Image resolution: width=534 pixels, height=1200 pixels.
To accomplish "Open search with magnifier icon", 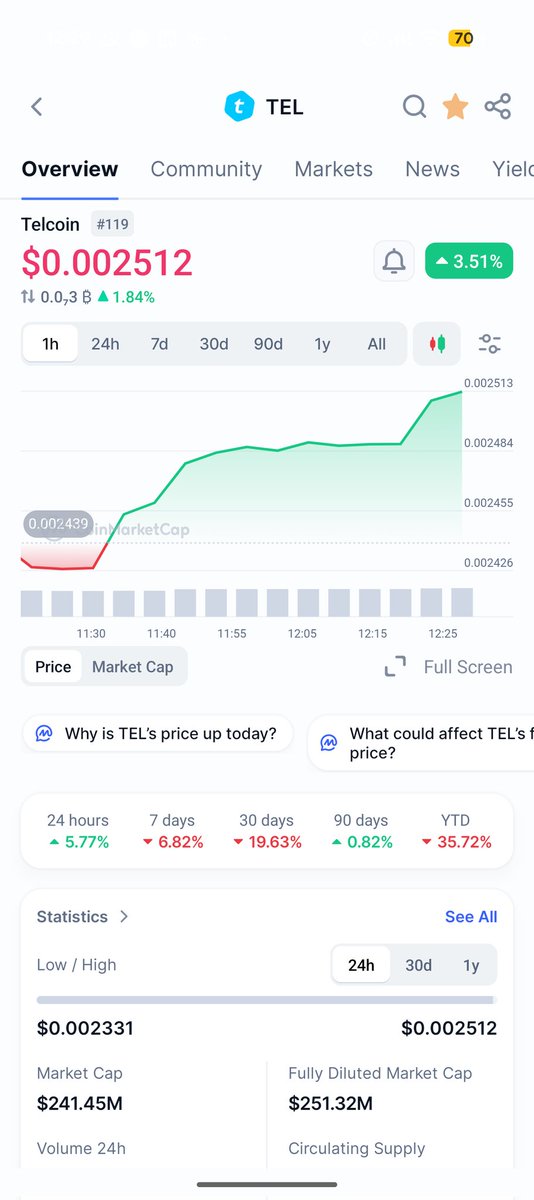I will [414, 106].
